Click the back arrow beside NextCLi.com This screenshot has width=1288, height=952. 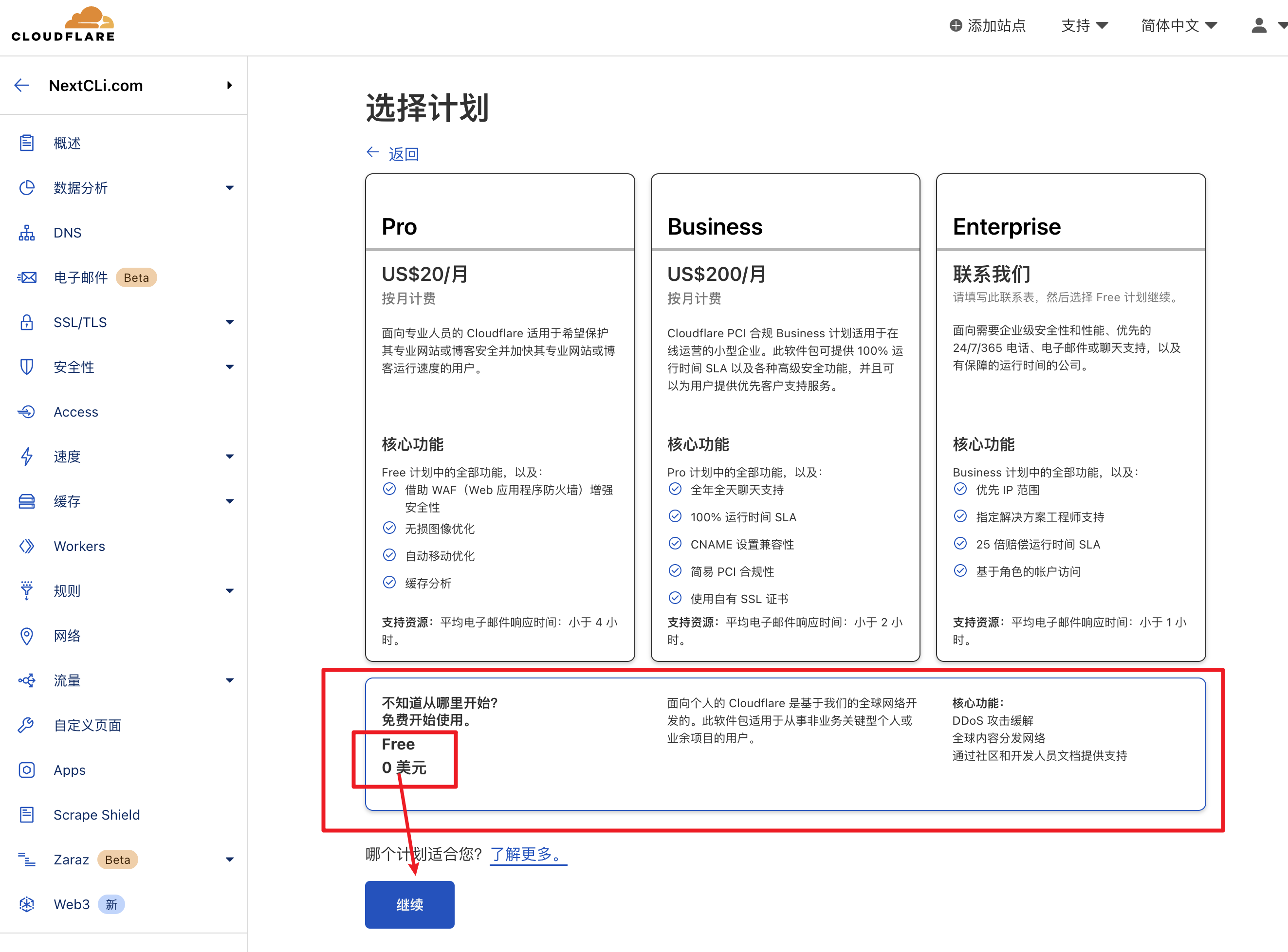pos(22,85)
